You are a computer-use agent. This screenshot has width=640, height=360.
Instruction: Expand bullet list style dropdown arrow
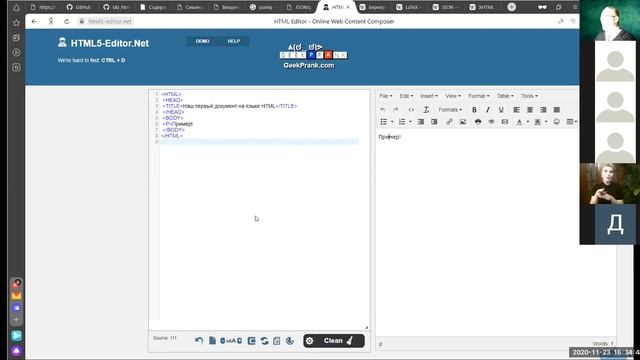(392, 122)
